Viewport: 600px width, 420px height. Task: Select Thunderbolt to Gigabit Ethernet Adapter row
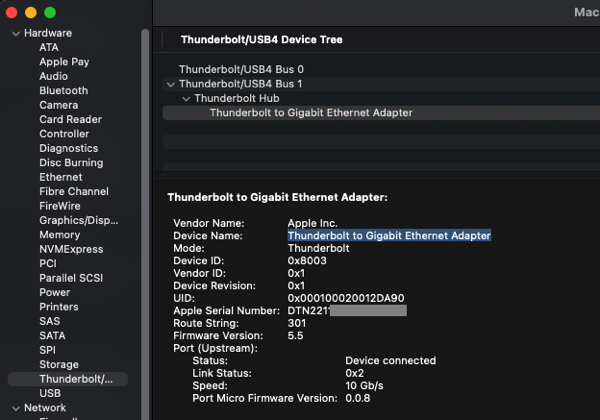click(x=381, y=113)
